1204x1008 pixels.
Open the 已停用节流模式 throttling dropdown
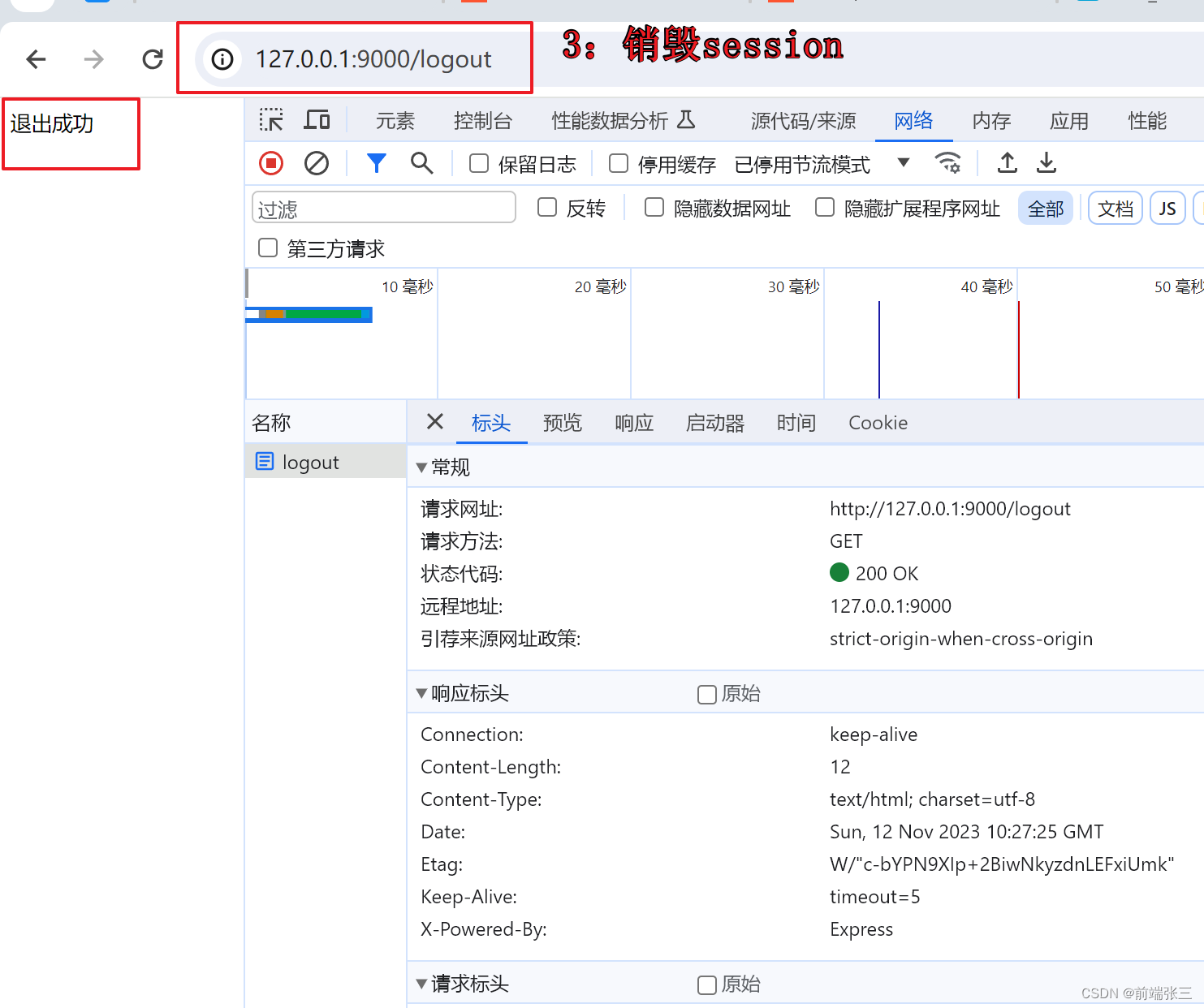click(x=822, y=165)
